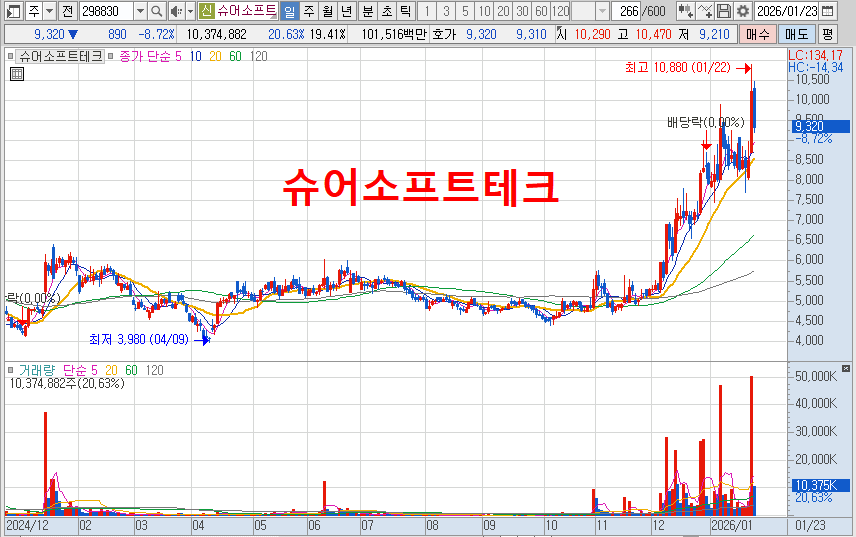The width and height of the screenshot is (856, 537).
Task: Switch to the 분 minute chart
Action: coord(368,11)
